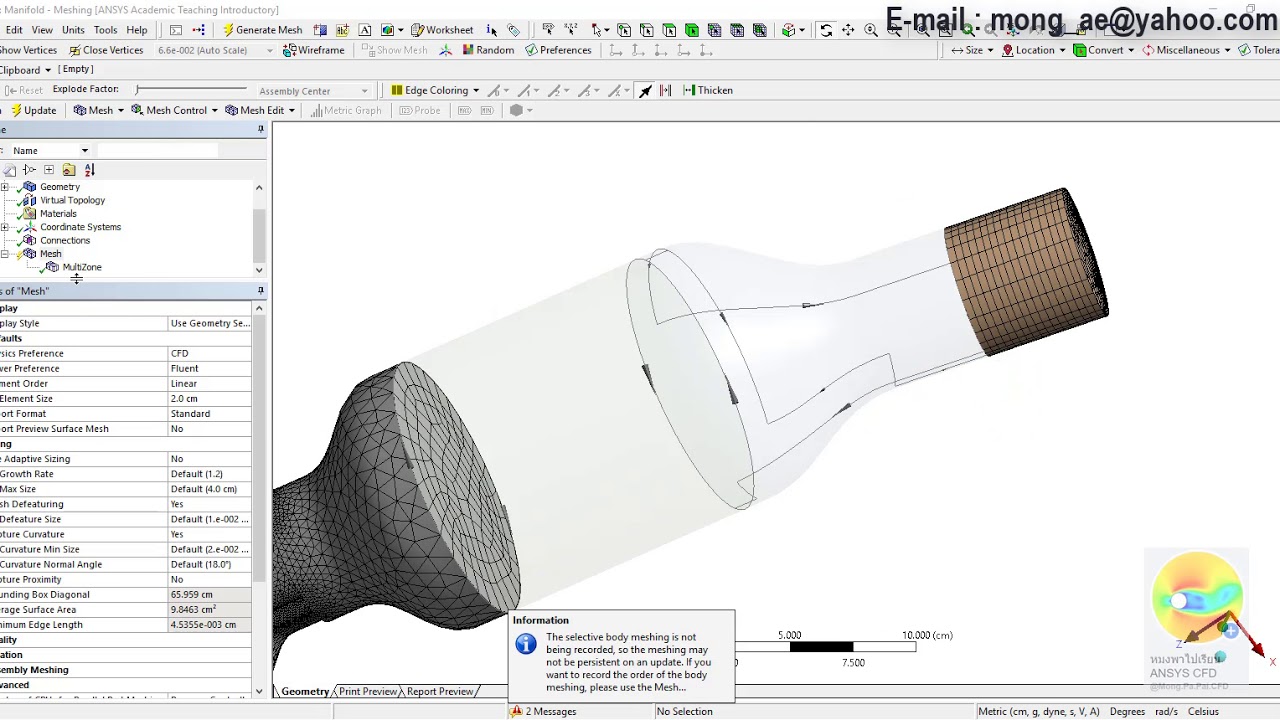Screen dimensions: 1280x720
Task: Select Virtual Topology in the tree
Action: click(x=72, y=200)
